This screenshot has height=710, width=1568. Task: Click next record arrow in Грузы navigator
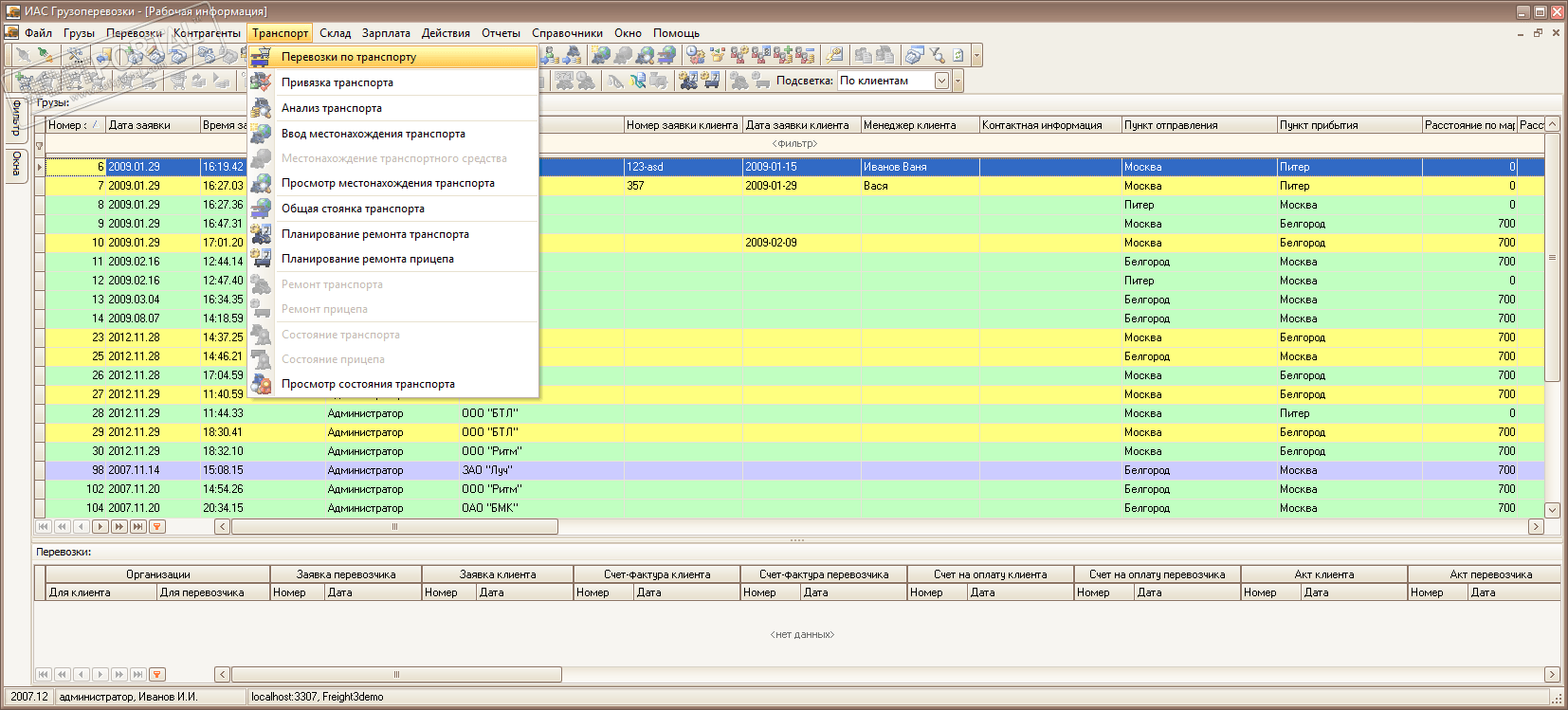click(100, 526)
